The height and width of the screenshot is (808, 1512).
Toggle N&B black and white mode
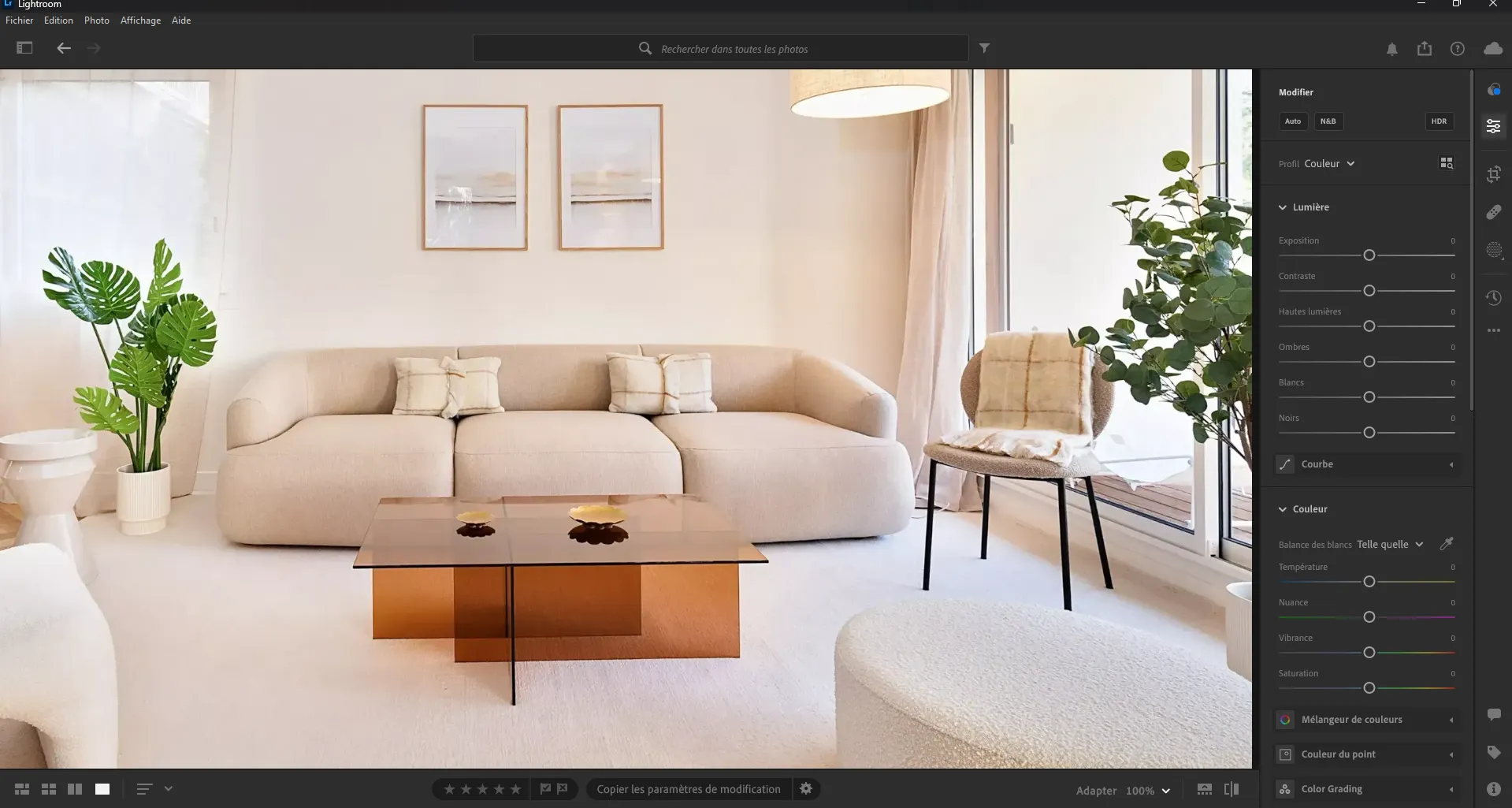(1328, 121)
